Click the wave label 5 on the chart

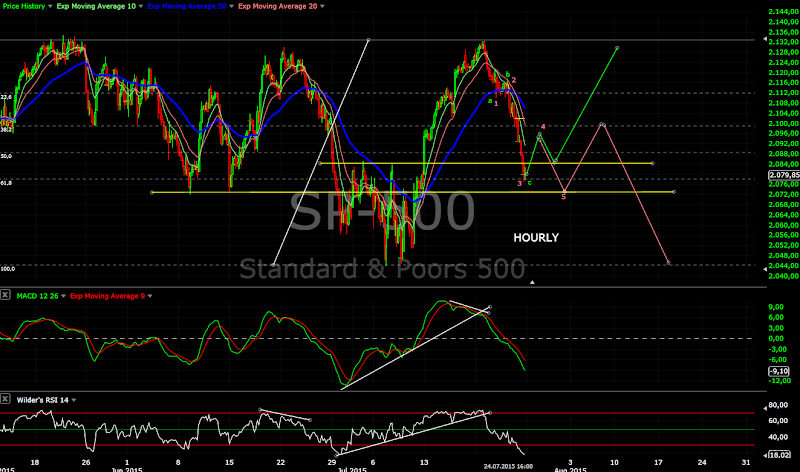[563, 197]
